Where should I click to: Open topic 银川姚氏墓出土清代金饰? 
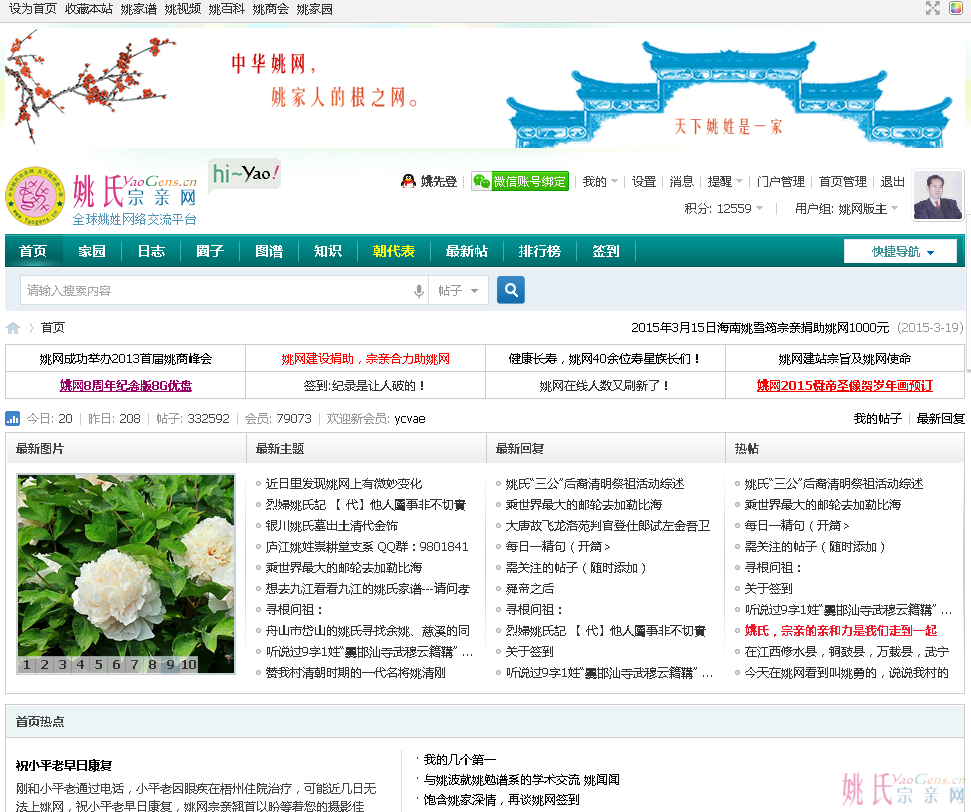point(331,526)
